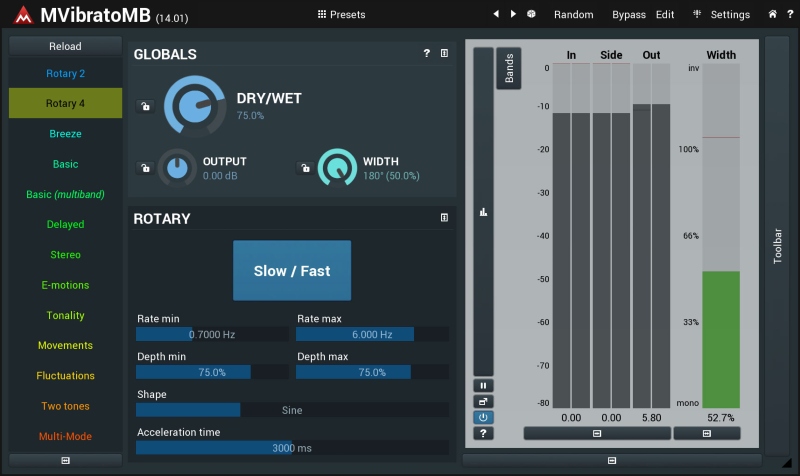Image resolution: width=800 pixels, height=476 pixels.
Task: Select the Multi-Mode preset
Action: (x=65, y=436)
